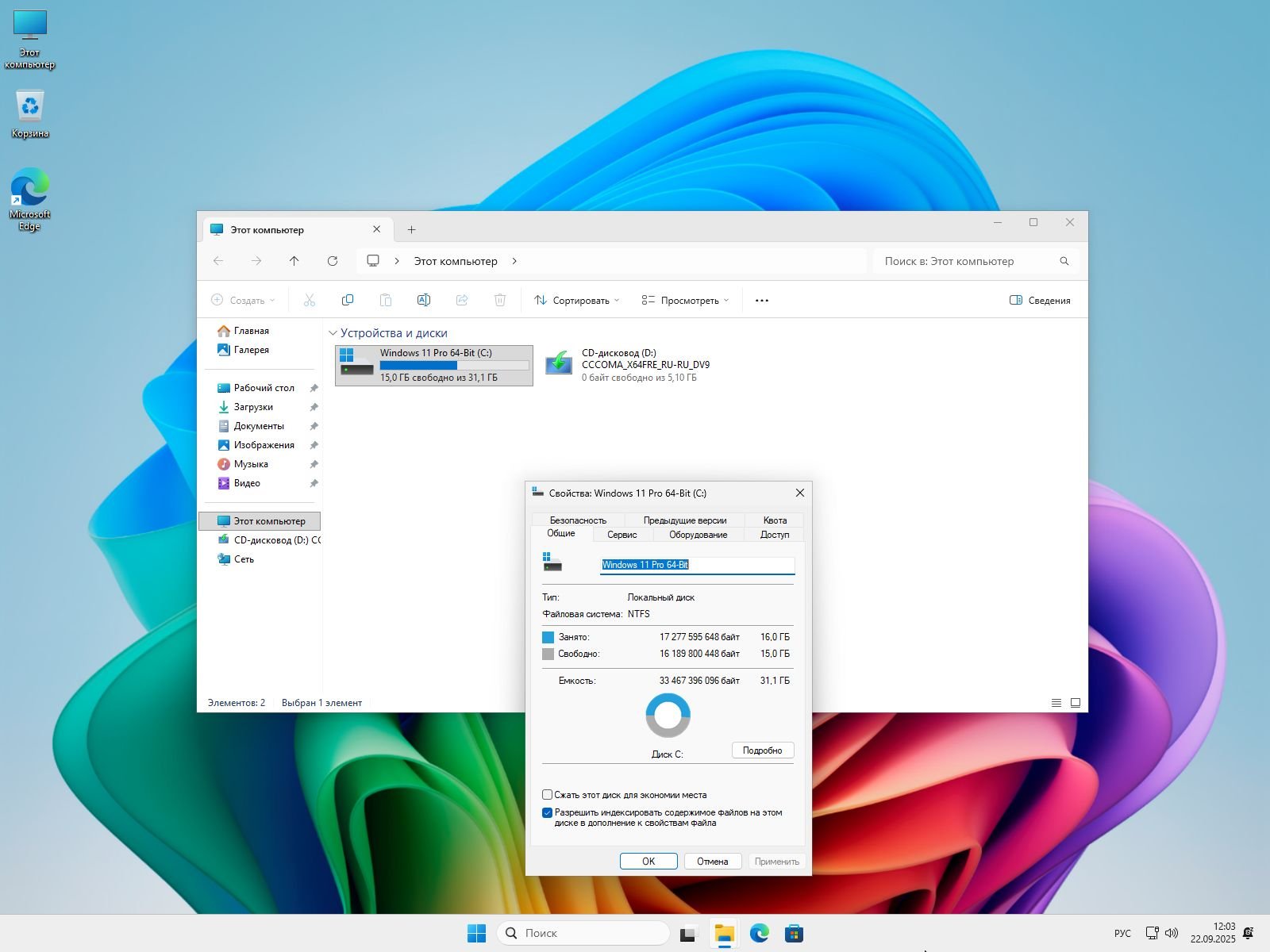
Task: Go up one folder level arrow
Action: pyautogui.click(x=294, y=261)
